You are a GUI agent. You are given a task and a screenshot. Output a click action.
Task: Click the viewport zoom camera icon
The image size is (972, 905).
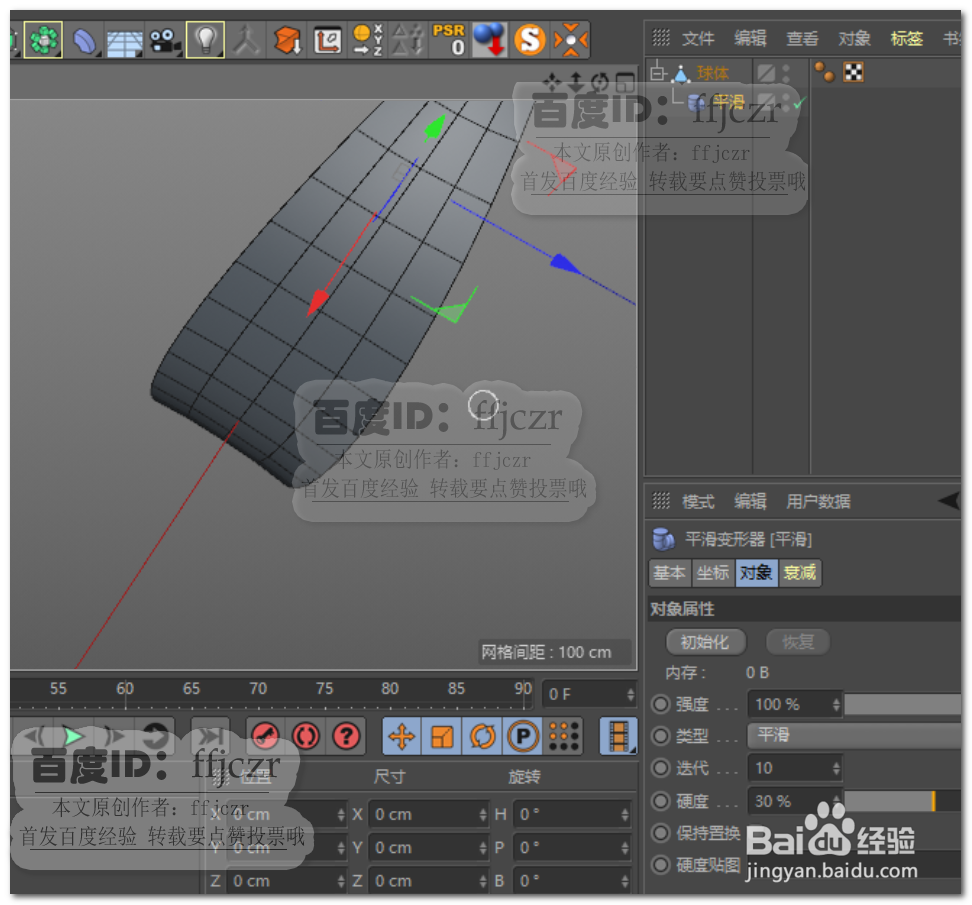(x=577, y=82)
